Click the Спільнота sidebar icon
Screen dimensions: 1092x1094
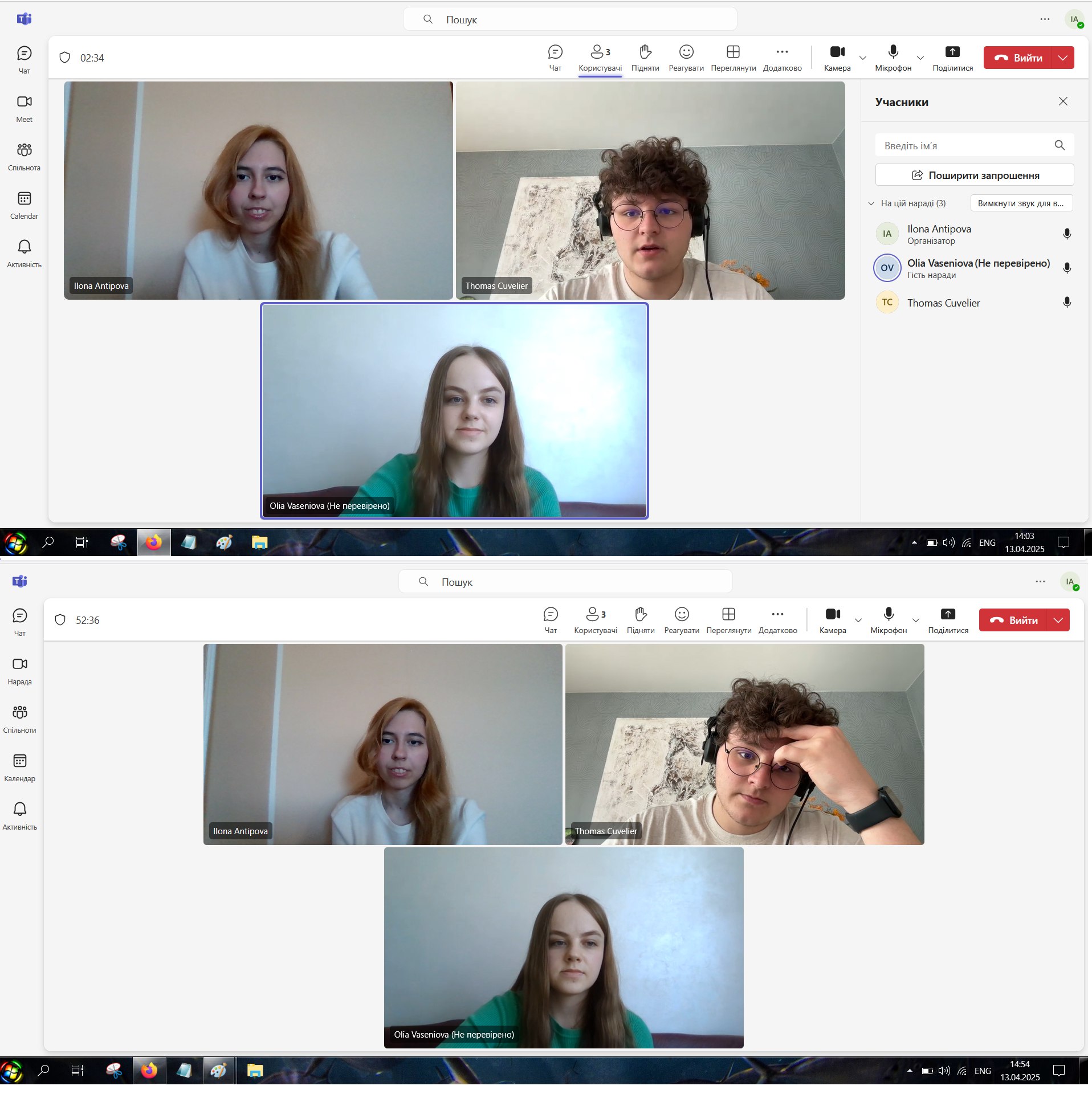[x=24, y=157]
